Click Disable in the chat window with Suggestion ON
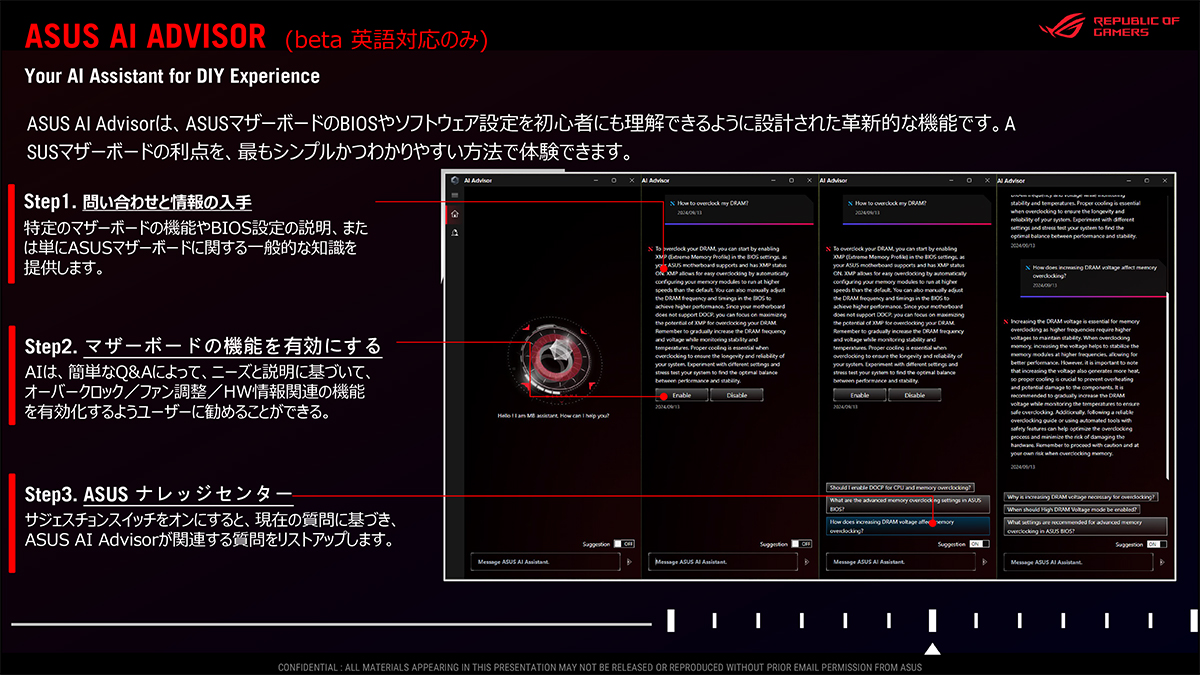Viewport: 1200px width, 675px height. [x=914, y=395]
